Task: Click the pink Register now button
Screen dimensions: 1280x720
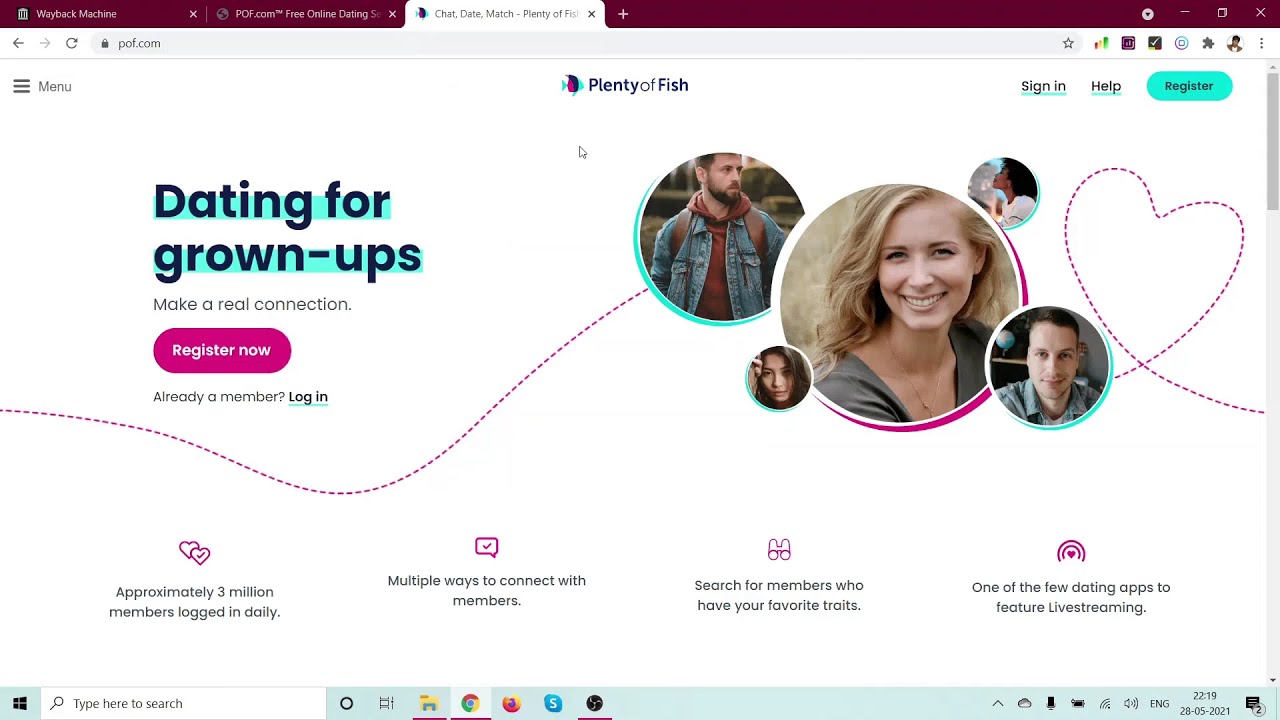Action: [222, 350]
